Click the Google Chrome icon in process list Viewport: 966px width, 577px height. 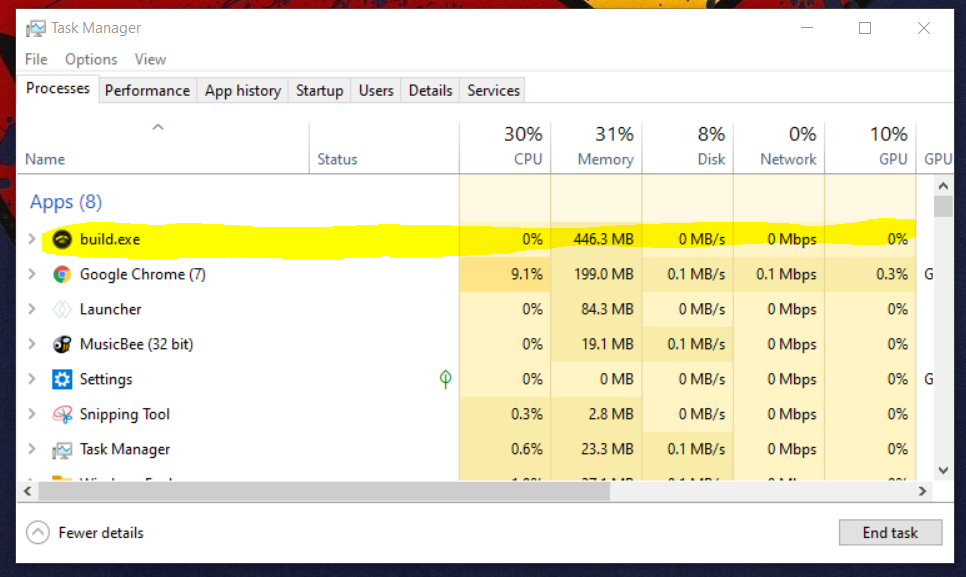(x=62, y=274)
